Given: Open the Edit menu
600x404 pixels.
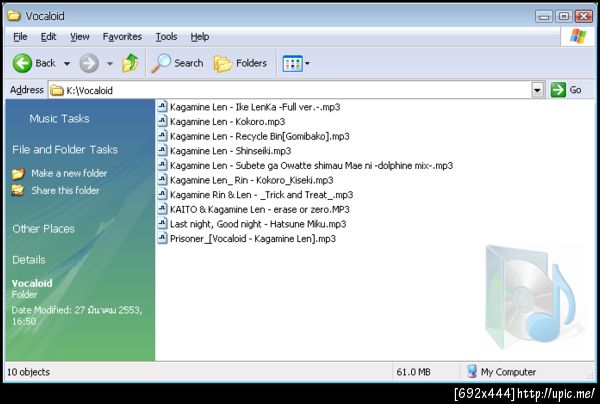Looking at the screenshot, I should tap(48, 37).
